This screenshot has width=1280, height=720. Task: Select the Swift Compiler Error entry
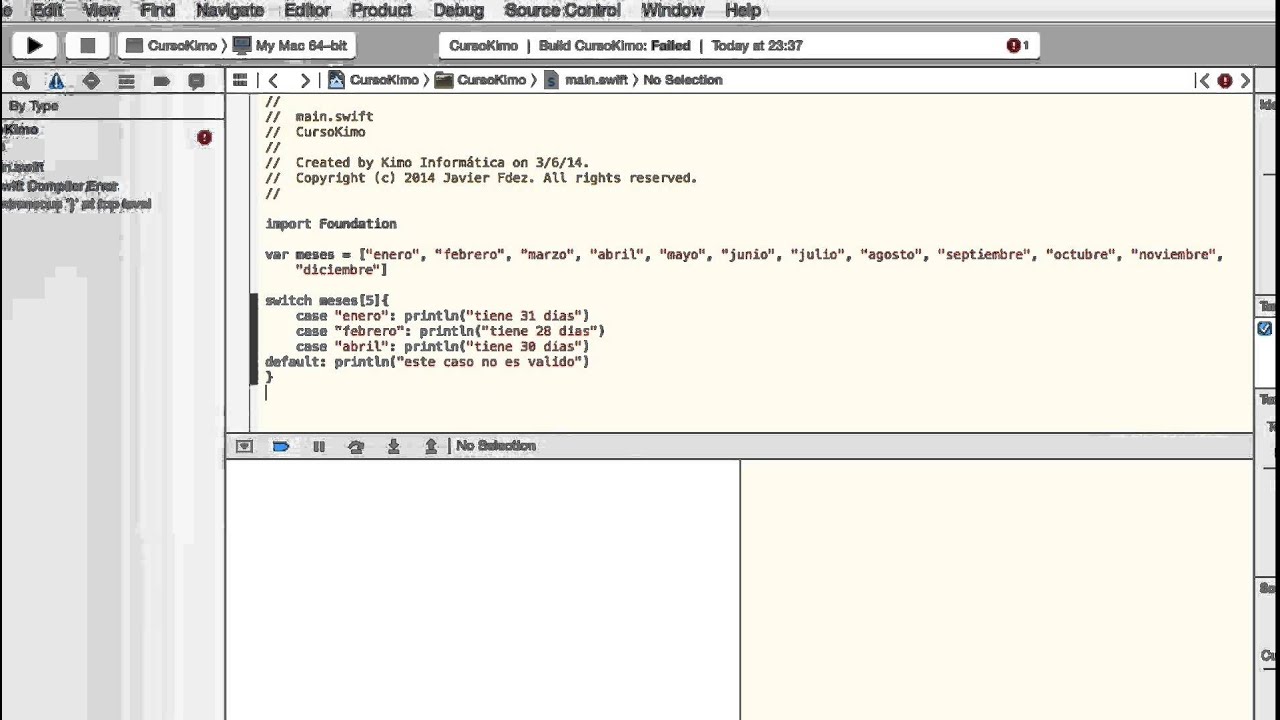[x=60, y=186]
